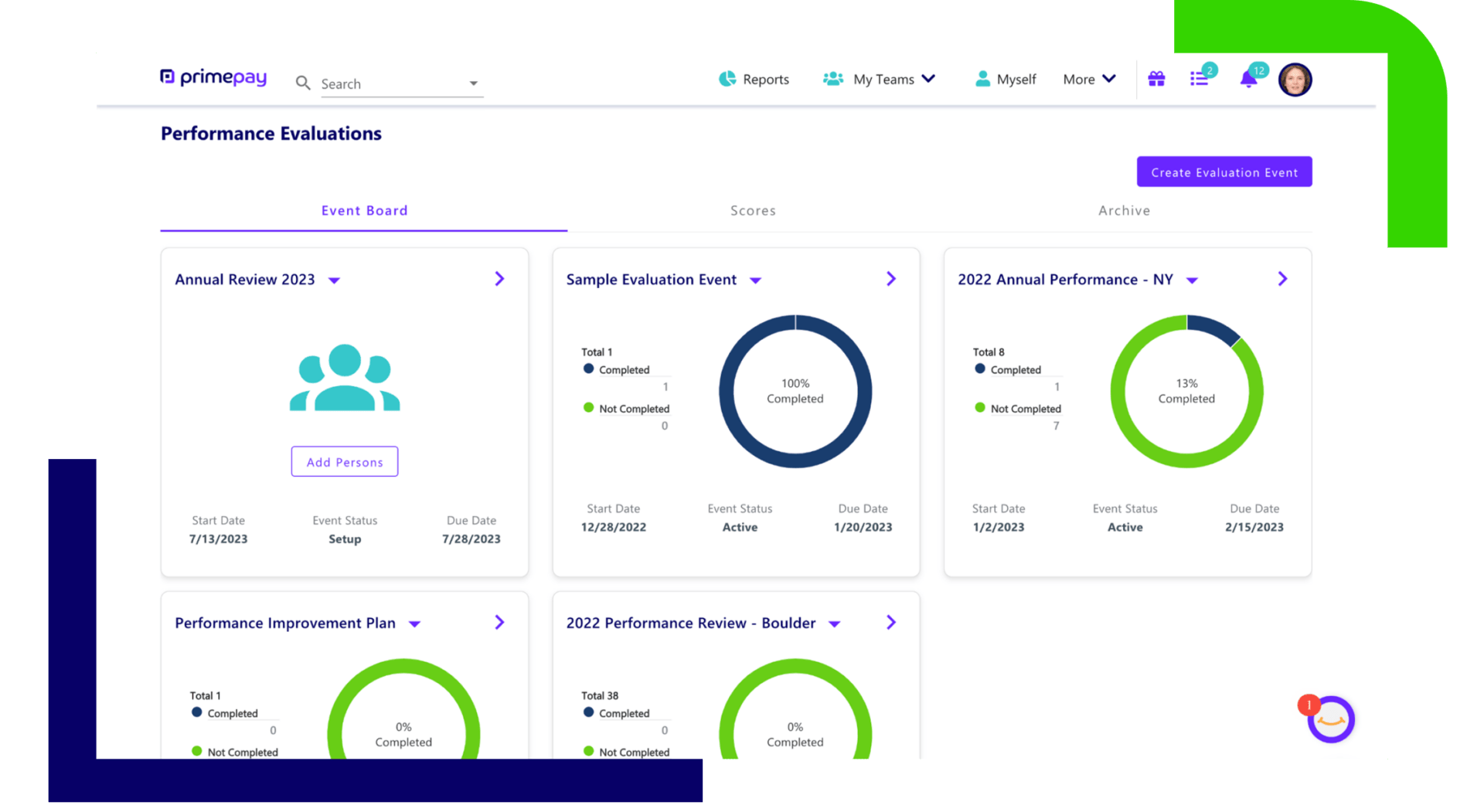Click the 2022 Performance Review - Boulder title
Screen dimensions: 1484x812
(x=691, y=623)
